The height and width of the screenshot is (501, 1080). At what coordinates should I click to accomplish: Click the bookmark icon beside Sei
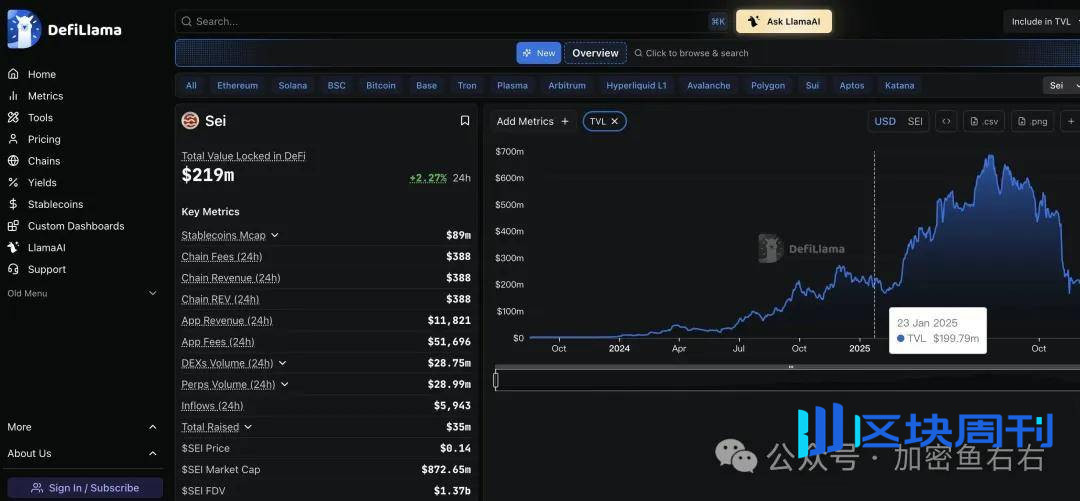click(465, 121)
